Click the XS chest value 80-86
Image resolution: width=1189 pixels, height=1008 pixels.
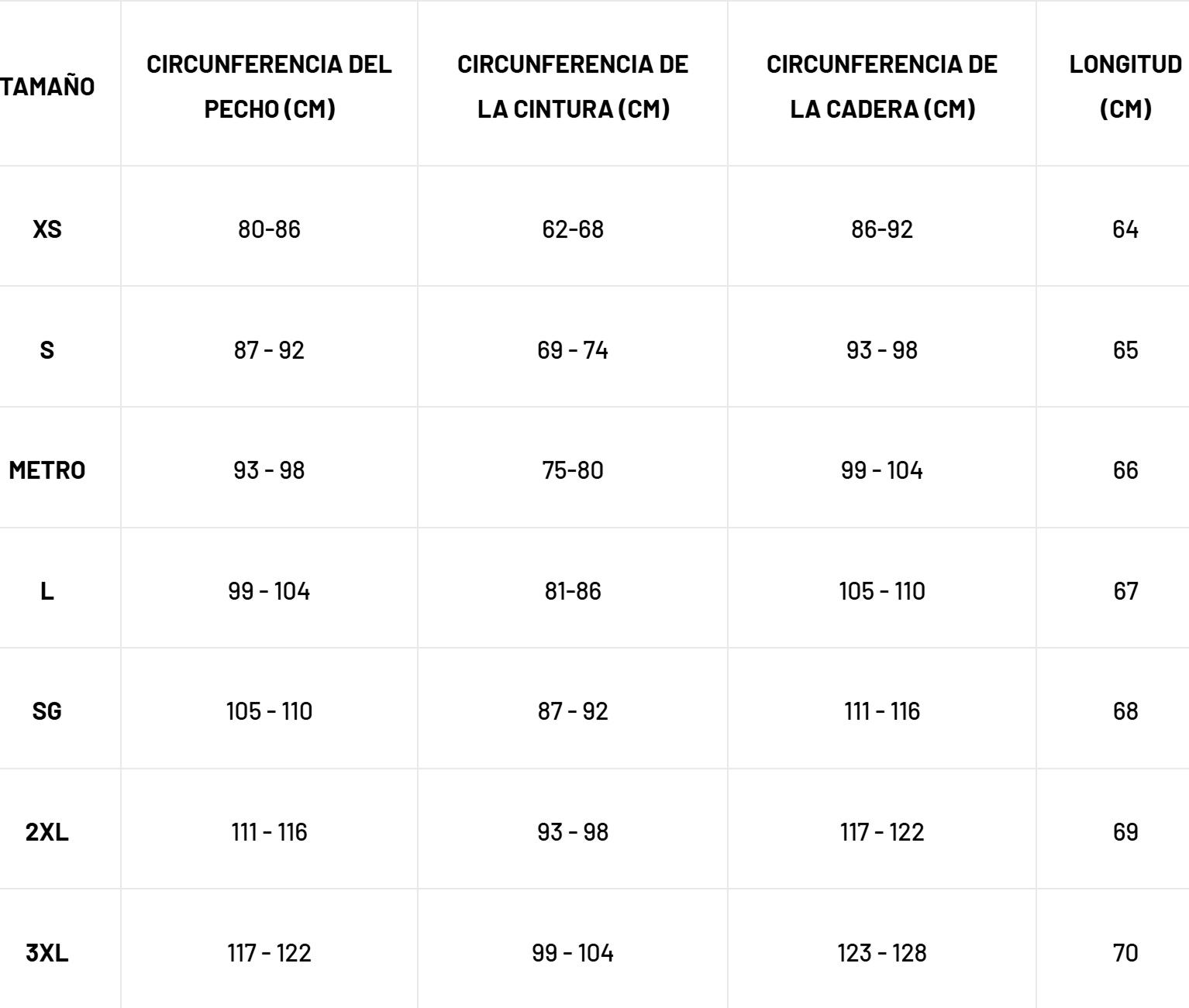269,229
